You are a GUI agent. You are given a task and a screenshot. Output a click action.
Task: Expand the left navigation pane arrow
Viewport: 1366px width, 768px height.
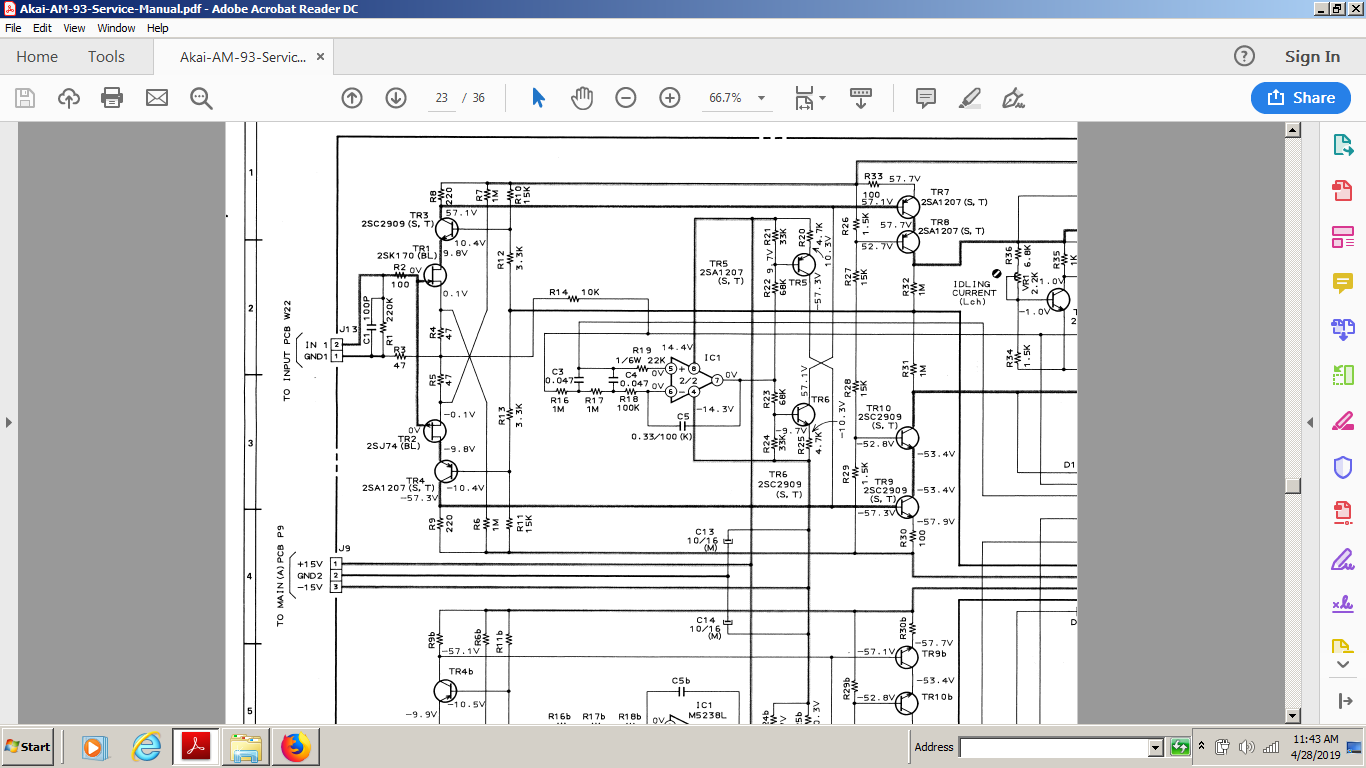click(x=9, y=422)
